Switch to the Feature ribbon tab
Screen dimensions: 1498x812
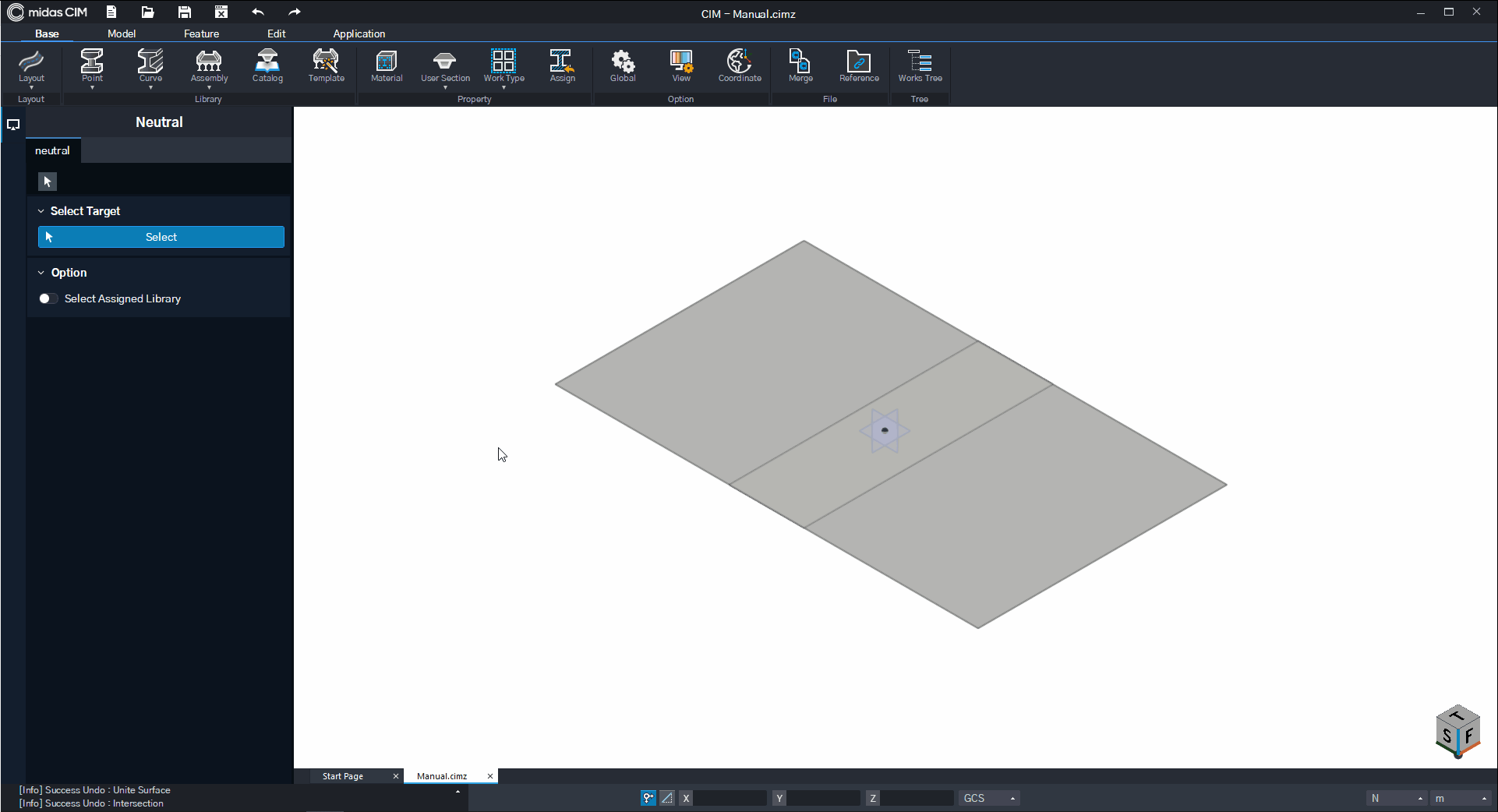coord(201,34)
